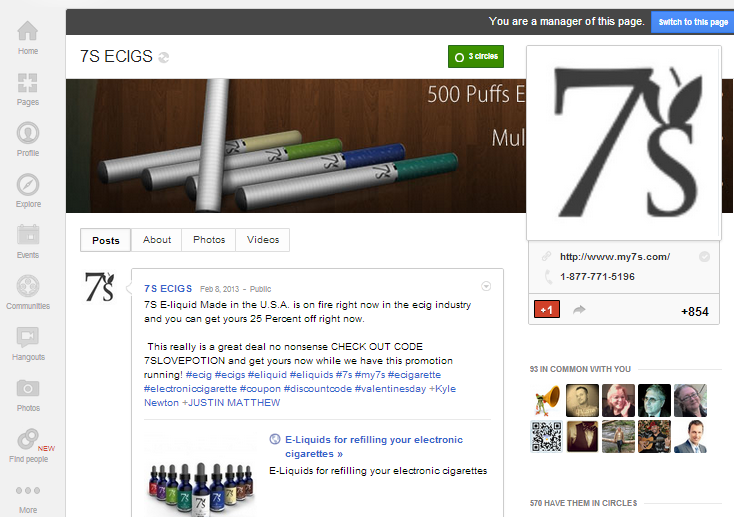The image size is (734, 517).
Task: Click the 3 circles button
Action: [x=476, y=57]
